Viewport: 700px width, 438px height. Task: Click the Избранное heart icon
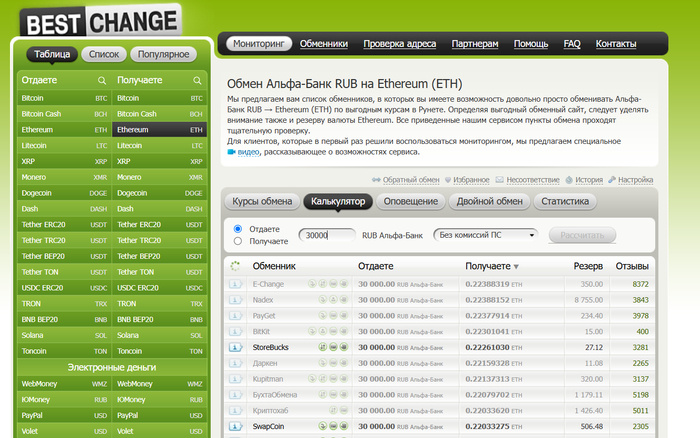(x=448, y=179)
